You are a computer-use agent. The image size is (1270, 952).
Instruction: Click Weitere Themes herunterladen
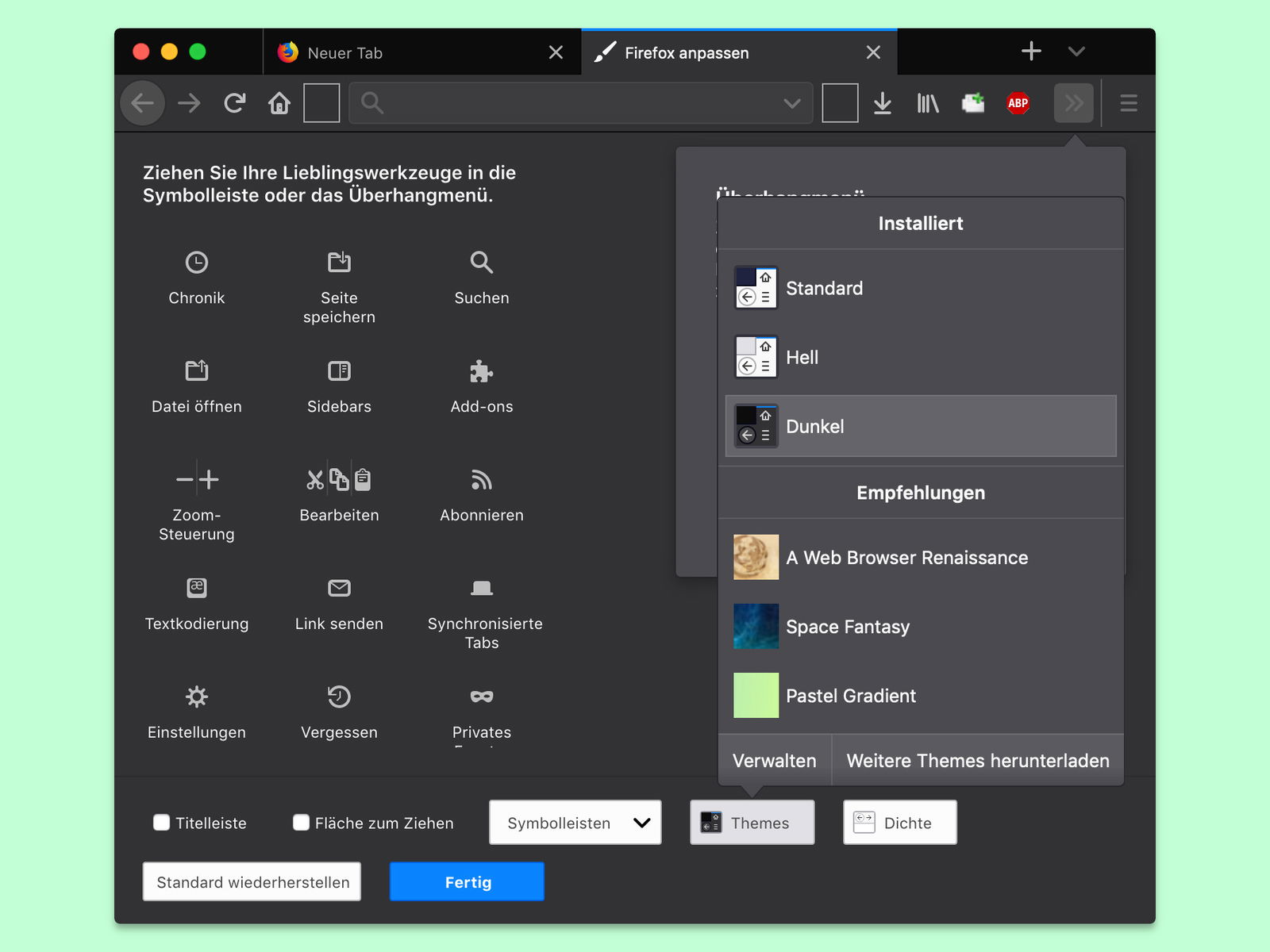[978, 761]
